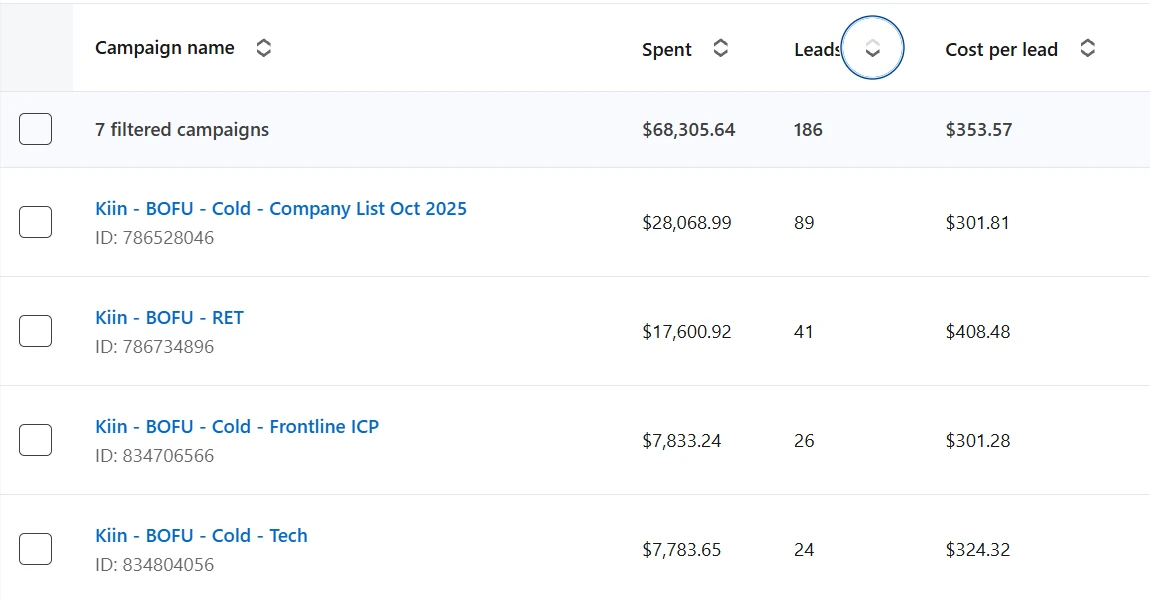The height and width of the screenshot is (601, 1150).
Task: Click cost per lead $301.28
Action: tap(978, 440)
